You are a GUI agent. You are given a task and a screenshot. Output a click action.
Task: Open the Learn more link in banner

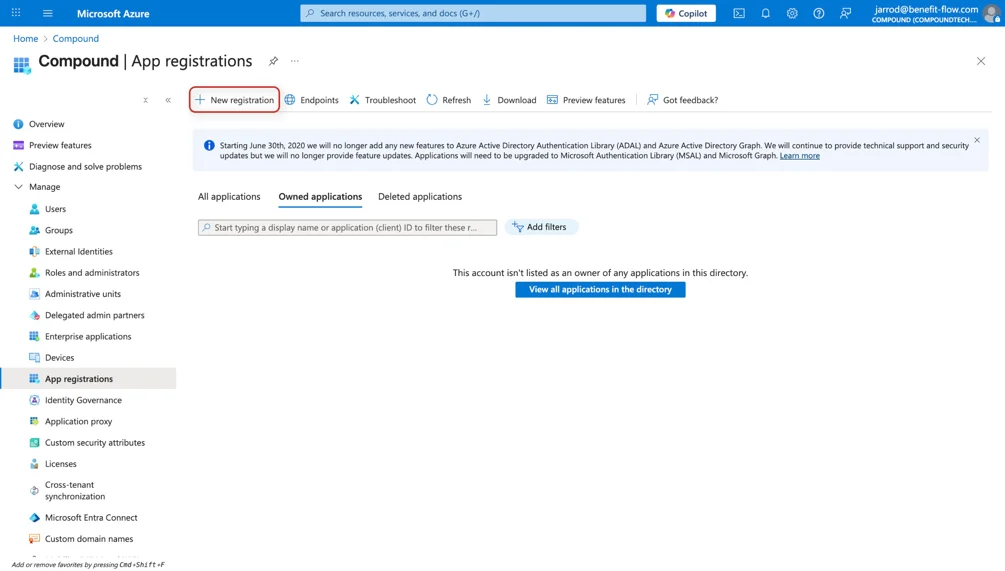(x=799, y=156)
